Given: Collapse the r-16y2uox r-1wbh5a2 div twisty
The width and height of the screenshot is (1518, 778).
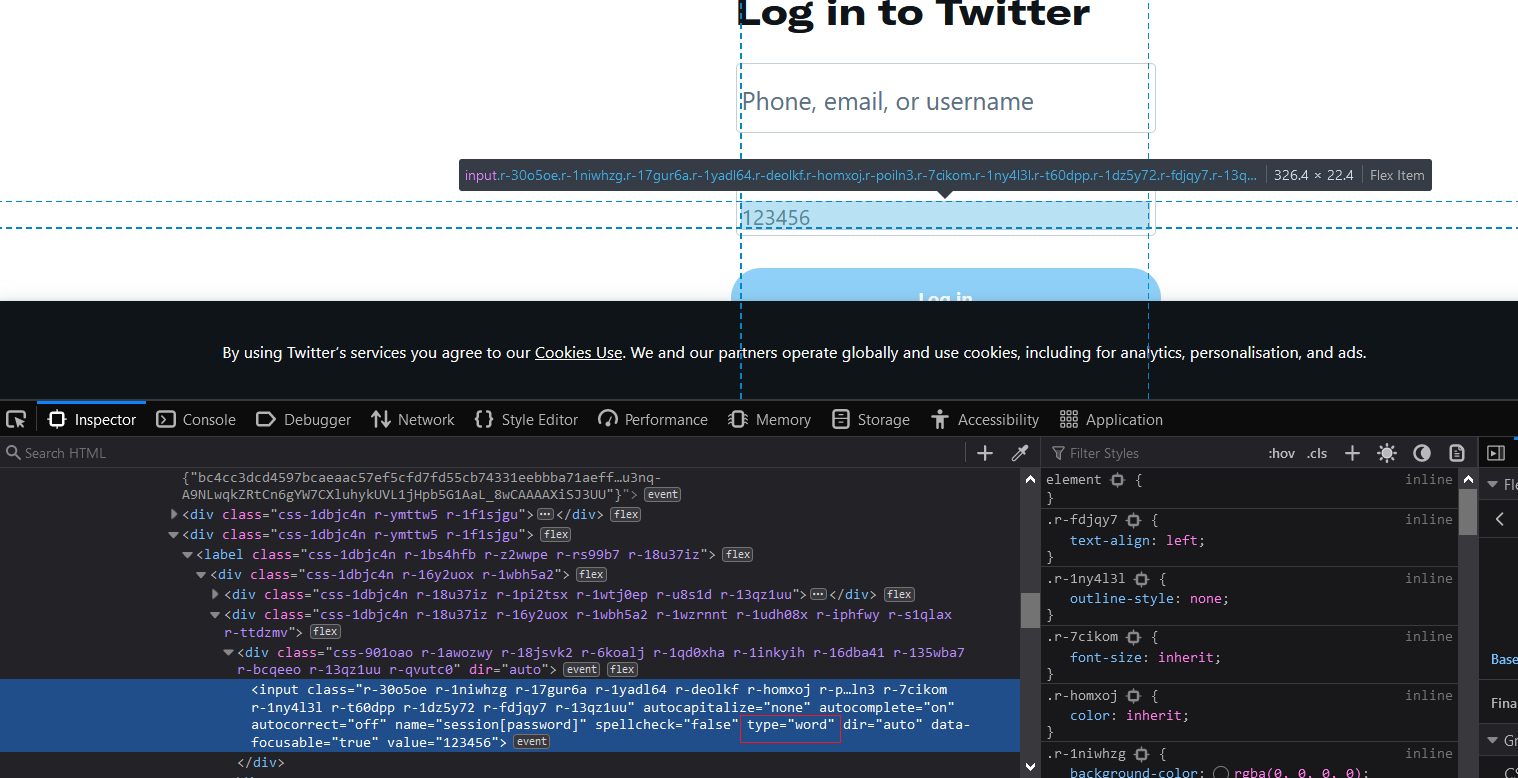Looking at the screenshot, I should [x=201, y=575].
